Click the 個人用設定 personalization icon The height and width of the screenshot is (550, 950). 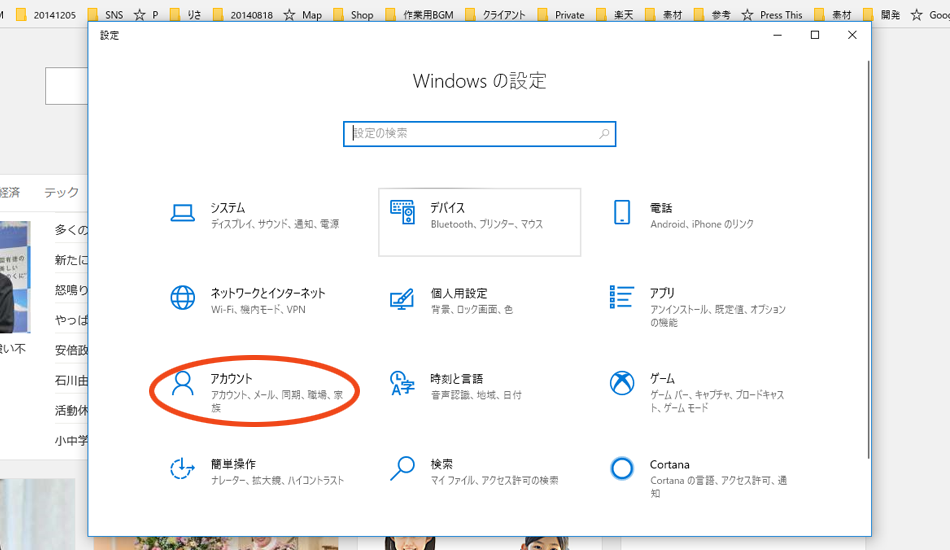pyautogui.click(x=402, y=298)
